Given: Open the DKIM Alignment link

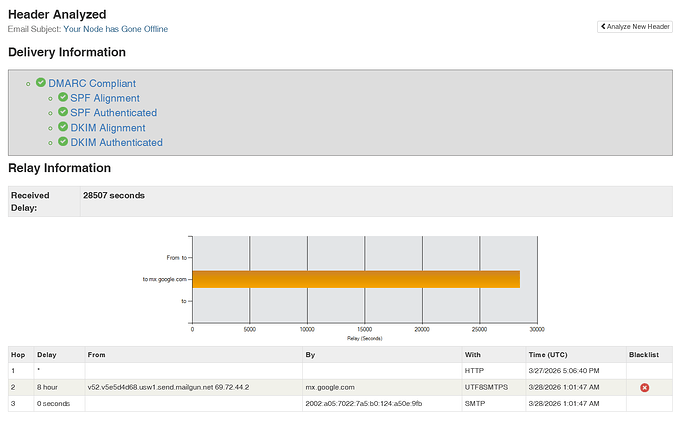Looking at the screenshot, I should (108, 128).
